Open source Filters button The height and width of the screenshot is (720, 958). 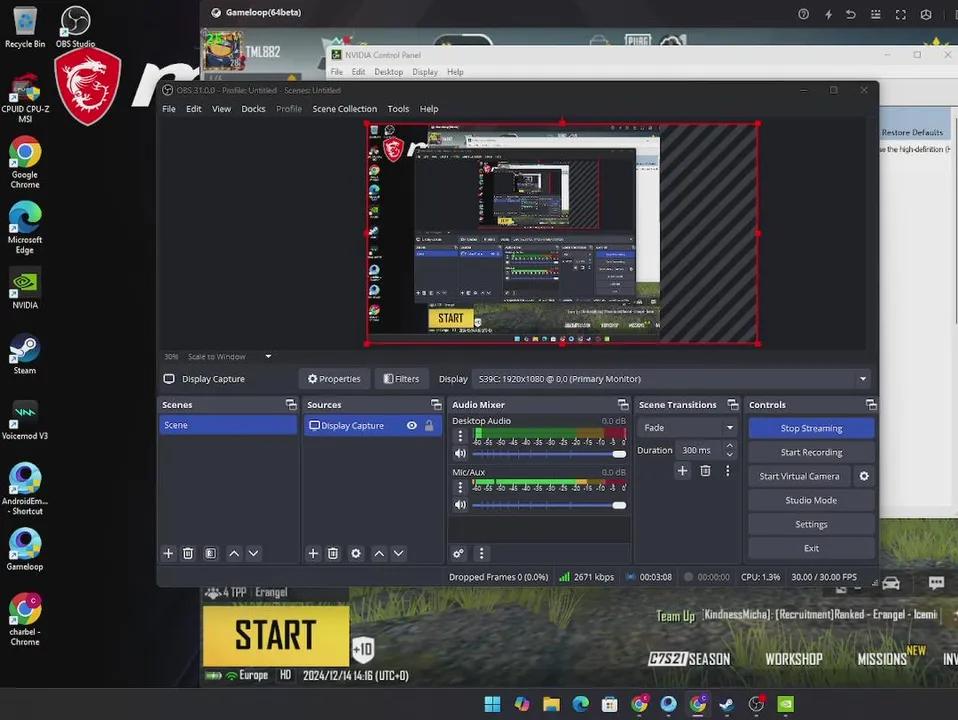point(401,379)
